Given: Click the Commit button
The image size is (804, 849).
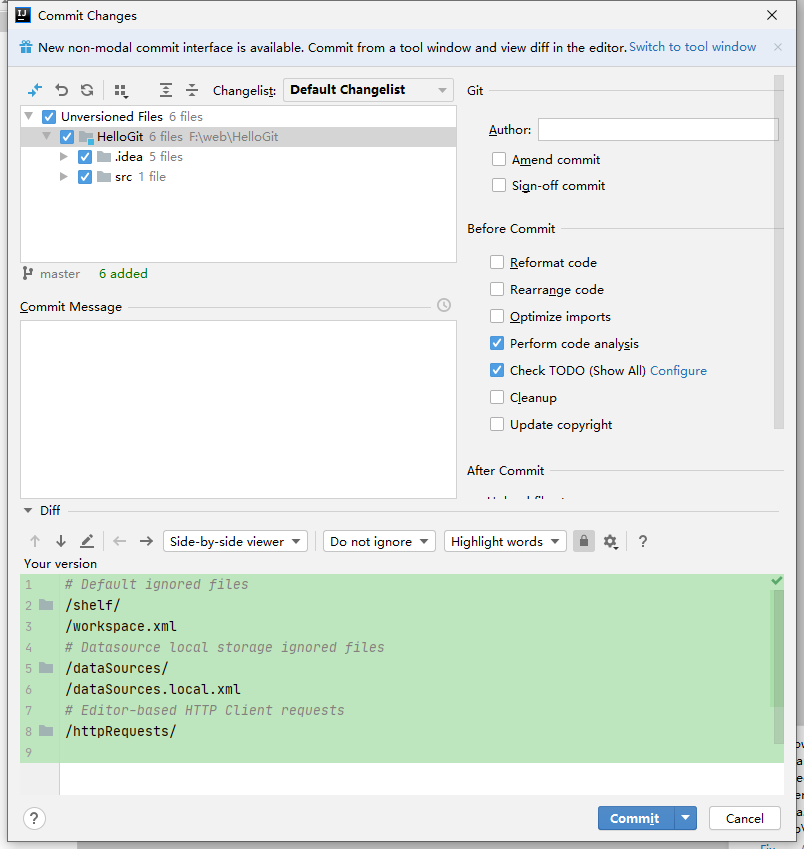Looking at the screenshot, I should tap(636, 818).
